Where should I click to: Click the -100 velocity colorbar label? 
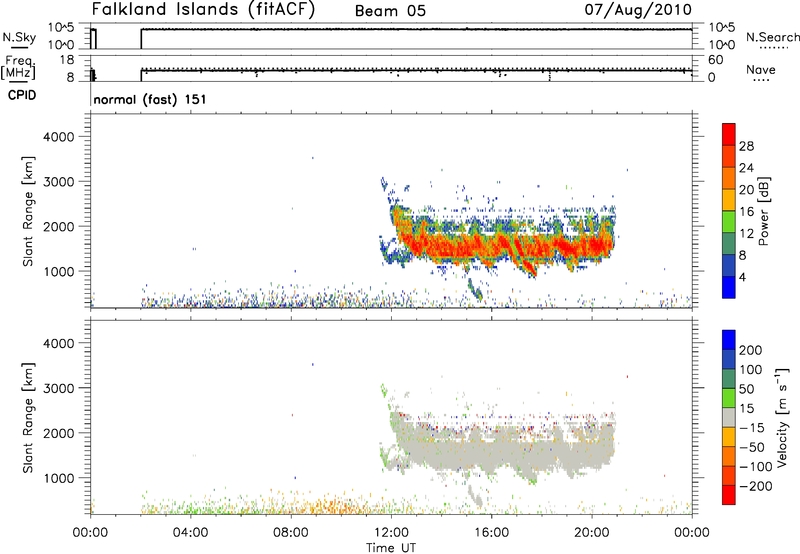pos(756,466)
